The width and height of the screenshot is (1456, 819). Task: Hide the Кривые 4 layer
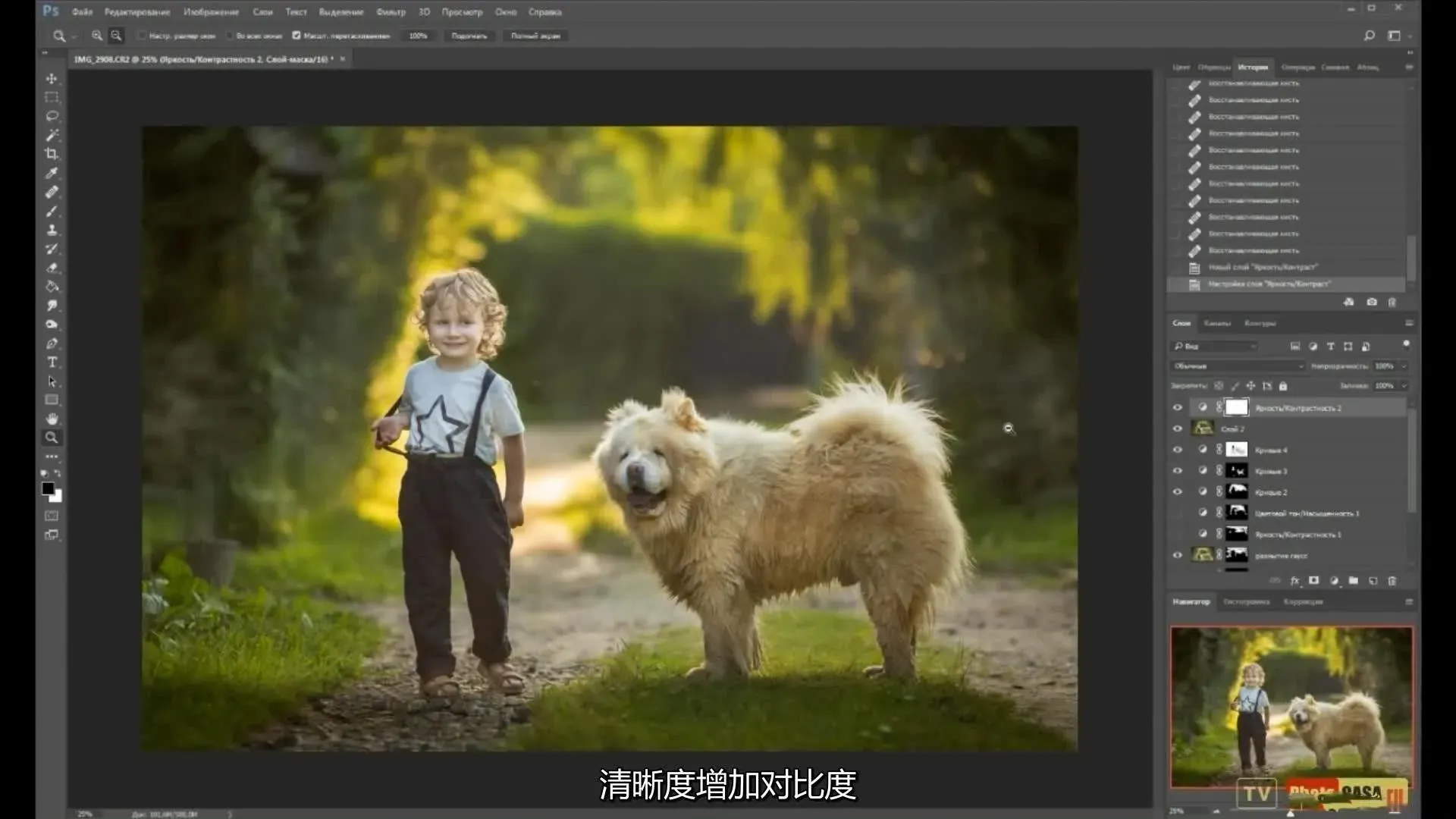pos(1177,450)
